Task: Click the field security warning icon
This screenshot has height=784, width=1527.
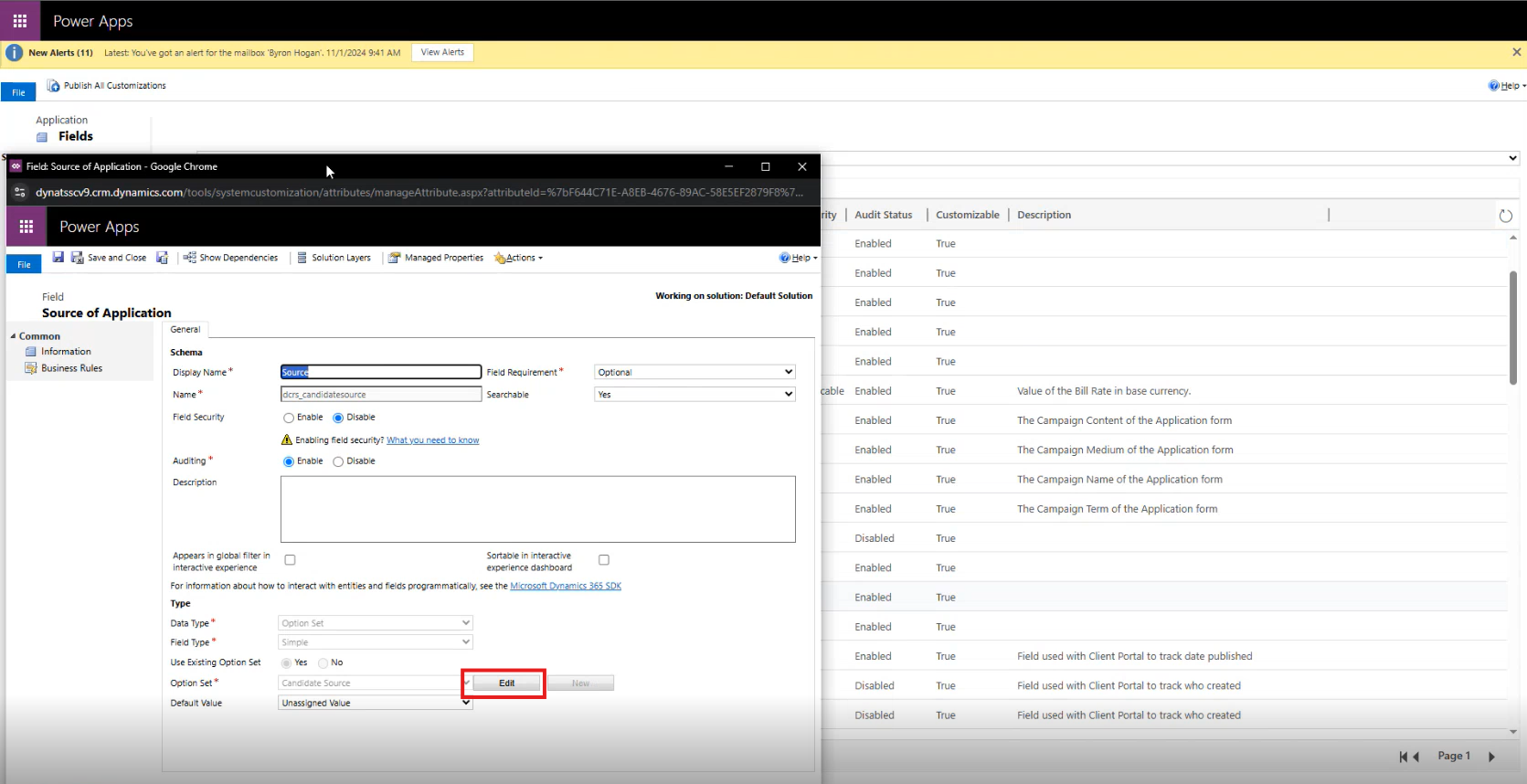Action: point(287,440)
